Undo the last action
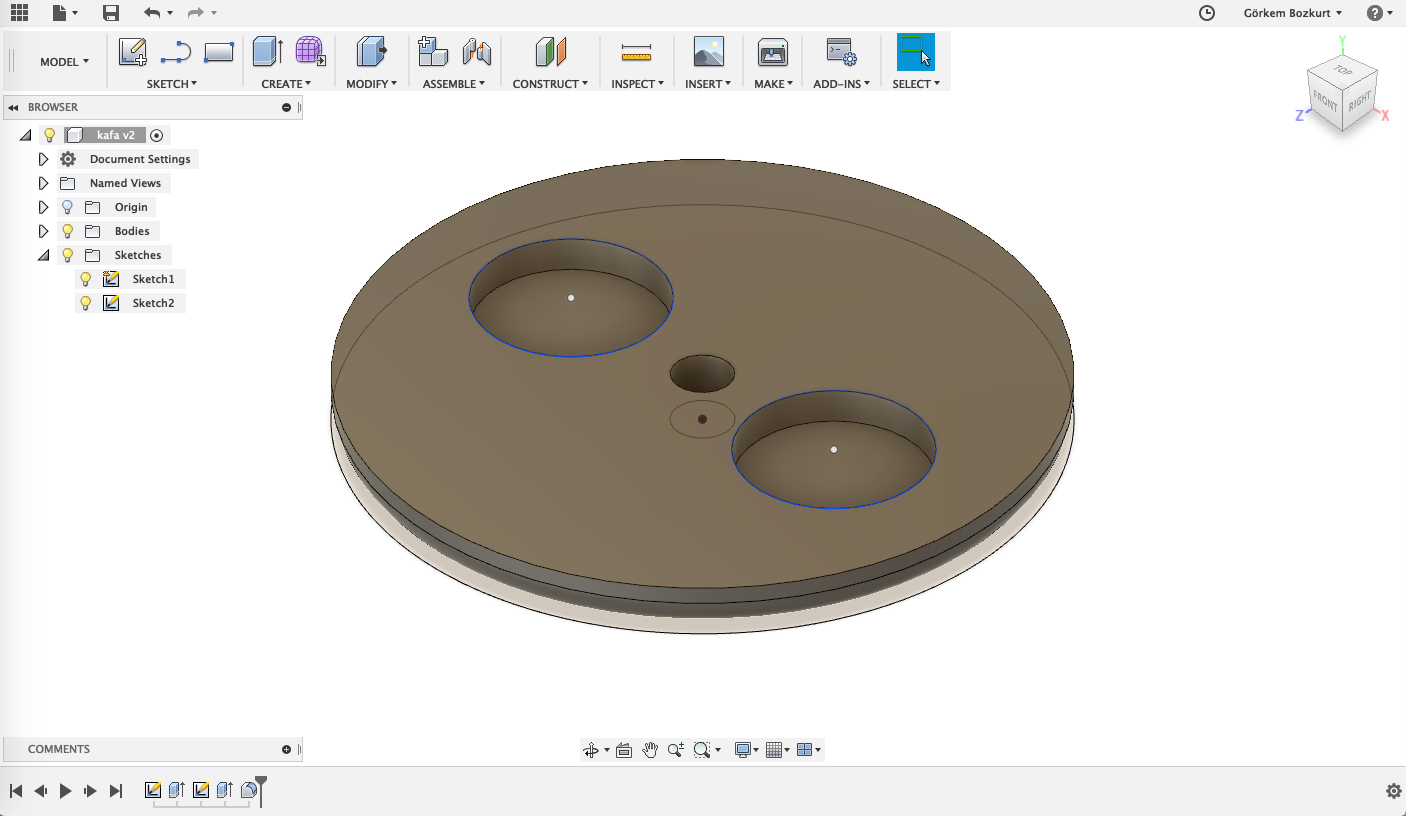Viewport: 1406px width, 816px height. pyautogui.click(x=152, y=13)
